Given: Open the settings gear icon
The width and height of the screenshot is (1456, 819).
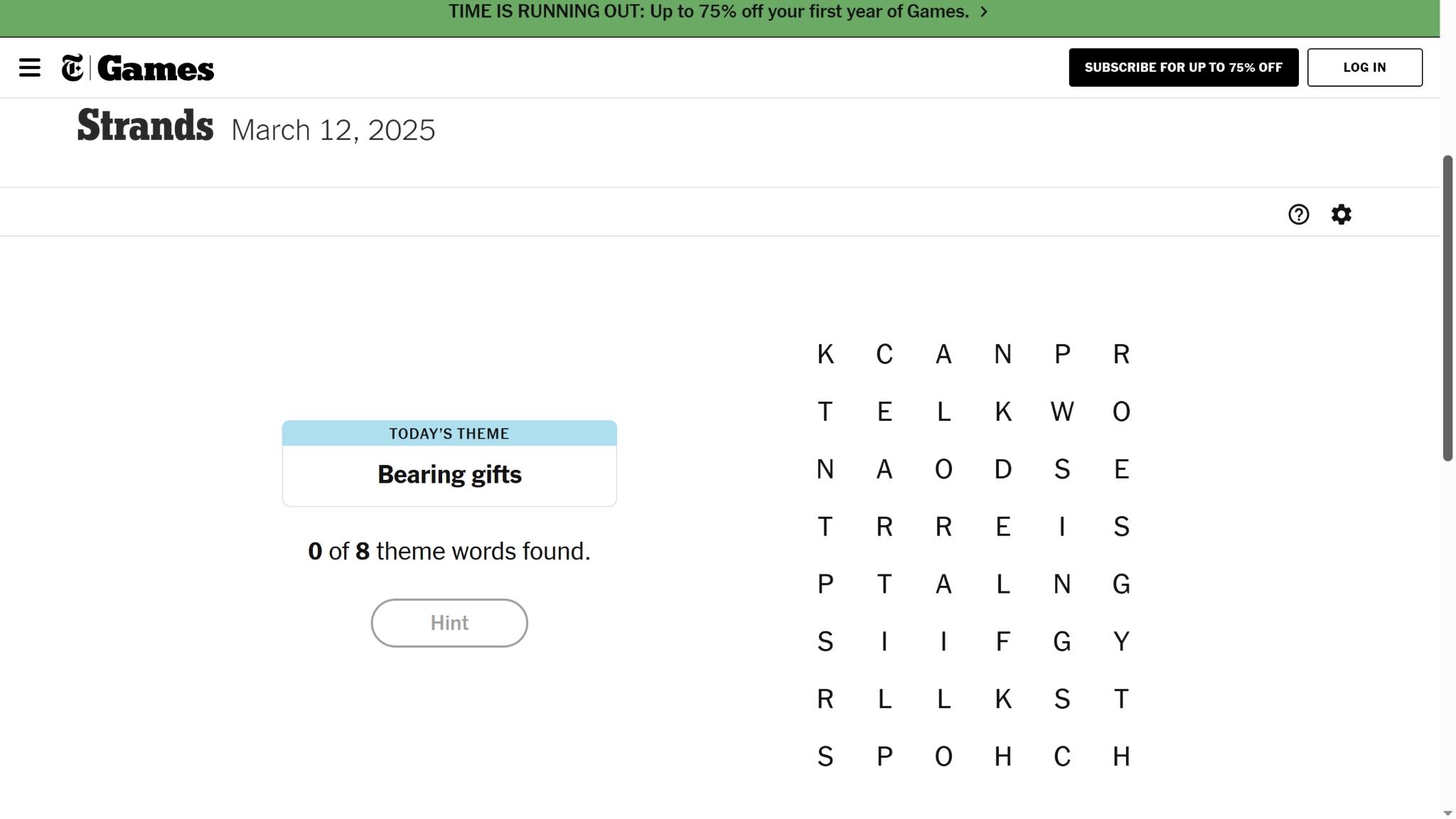Looking at the screenshot, I should click(x=1341, y=215).
